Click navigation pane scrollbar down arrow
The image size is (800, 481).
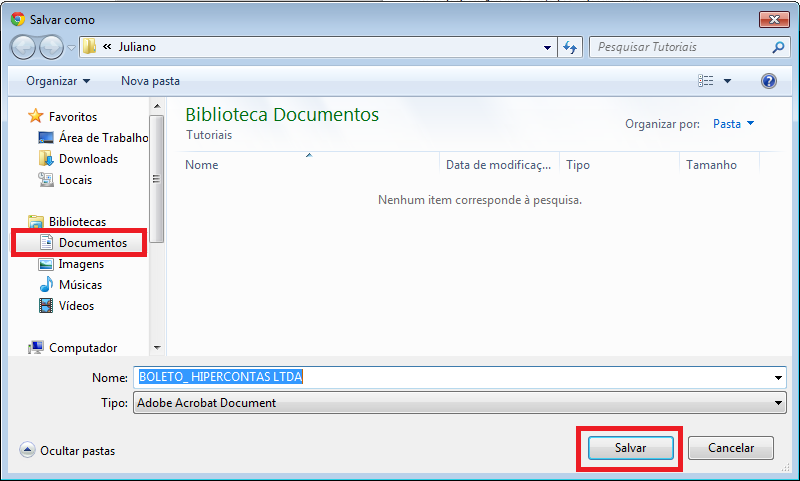(157, 348)
